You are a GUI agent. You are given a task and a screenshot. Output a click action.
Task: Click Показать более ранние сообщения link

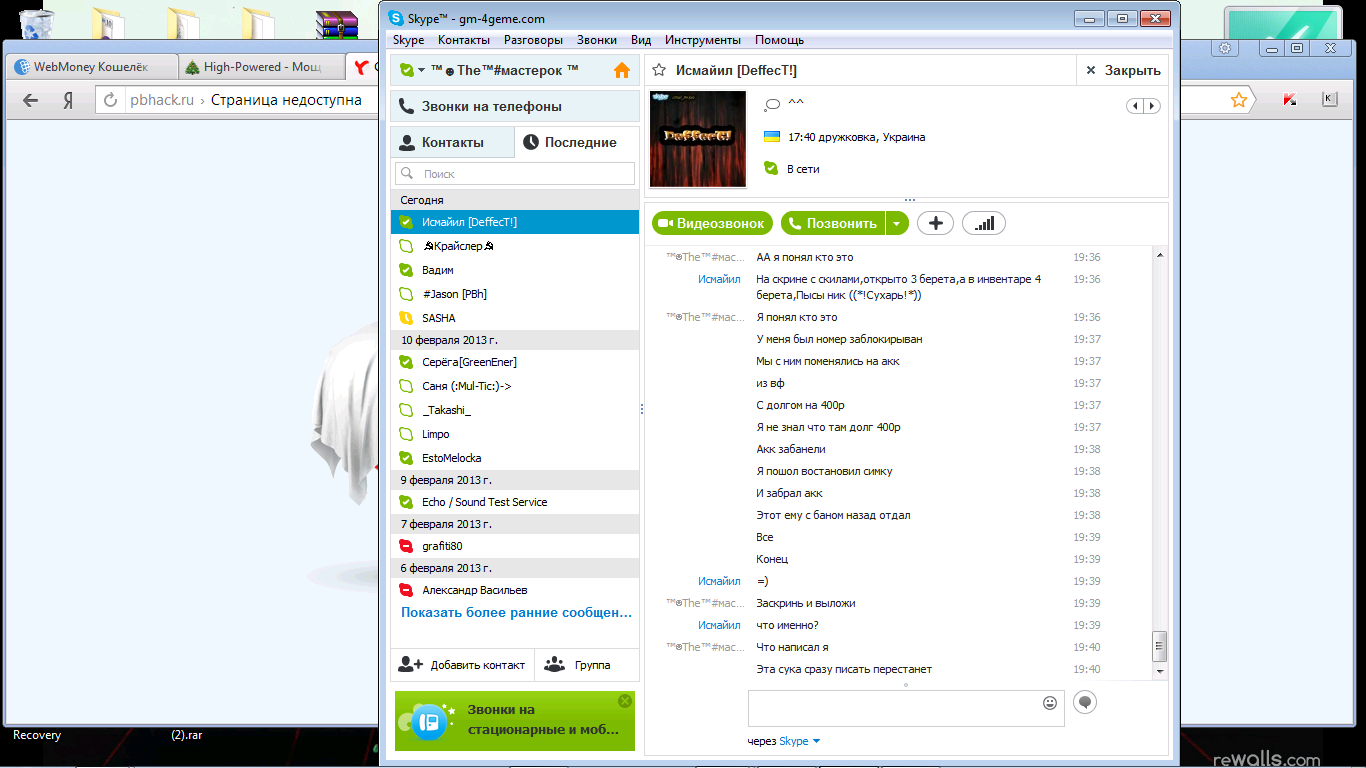tap(517, 612)
